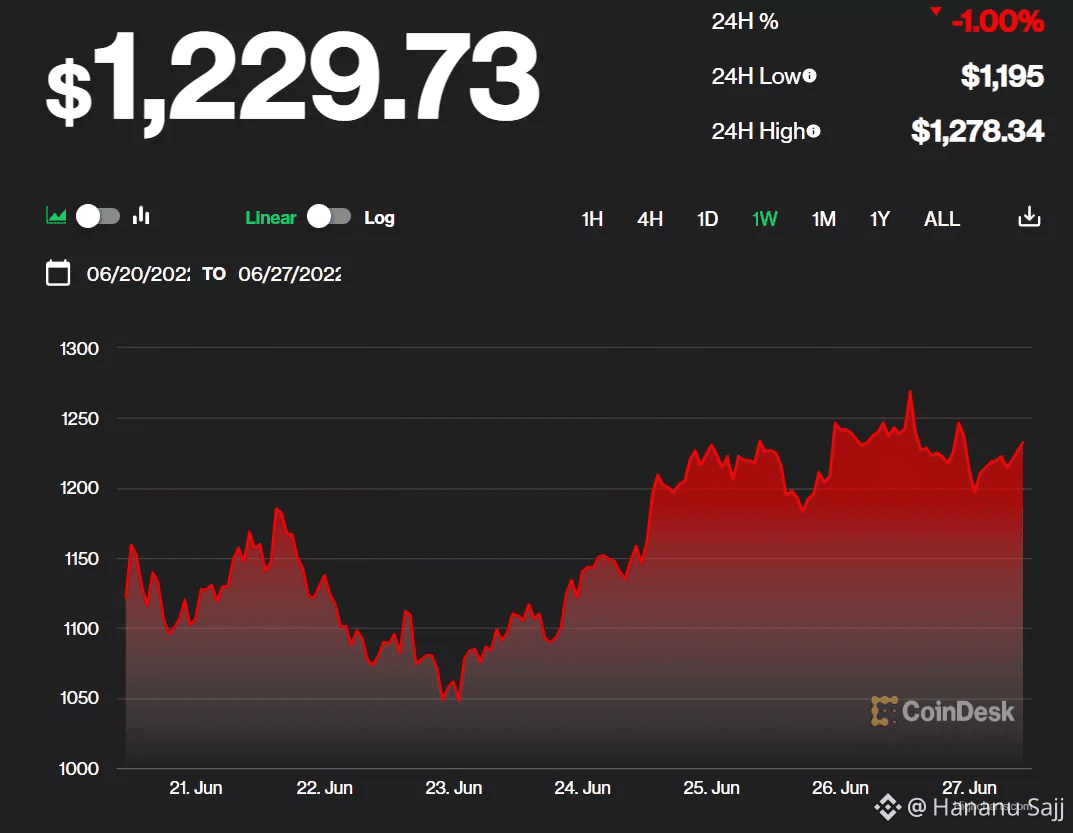Click the chart peak near 26 Jun
Viewport: 1073px width, 833px height.
pyautogui.click(x=910, y=392)
